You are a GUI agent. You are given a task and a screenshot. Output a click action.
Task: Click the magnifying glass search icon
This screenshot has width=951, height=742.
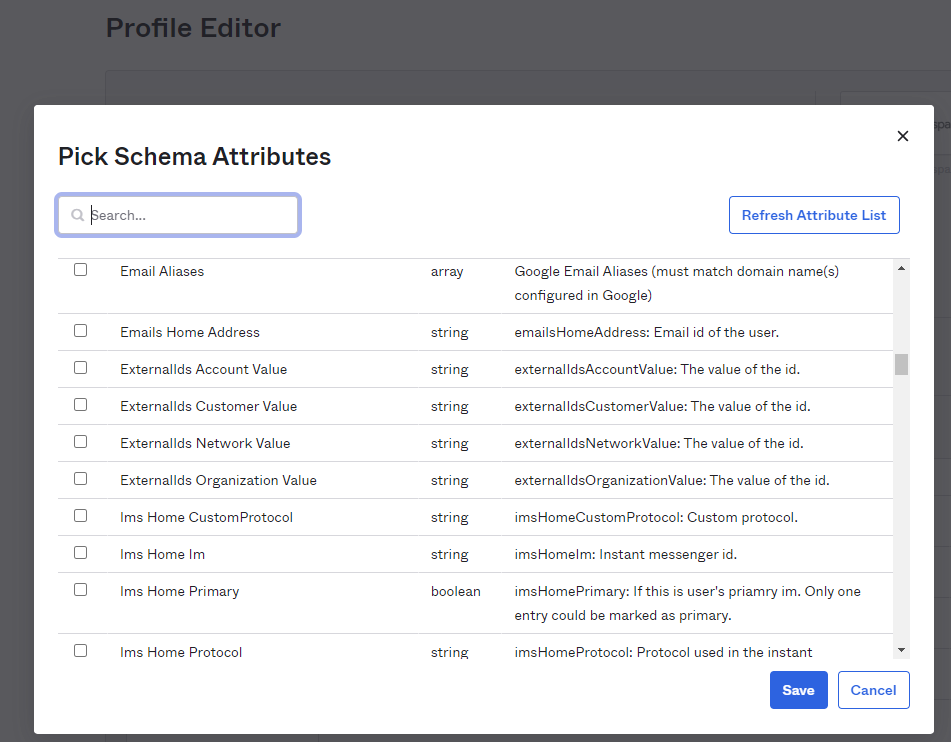[x=77, y=214]
